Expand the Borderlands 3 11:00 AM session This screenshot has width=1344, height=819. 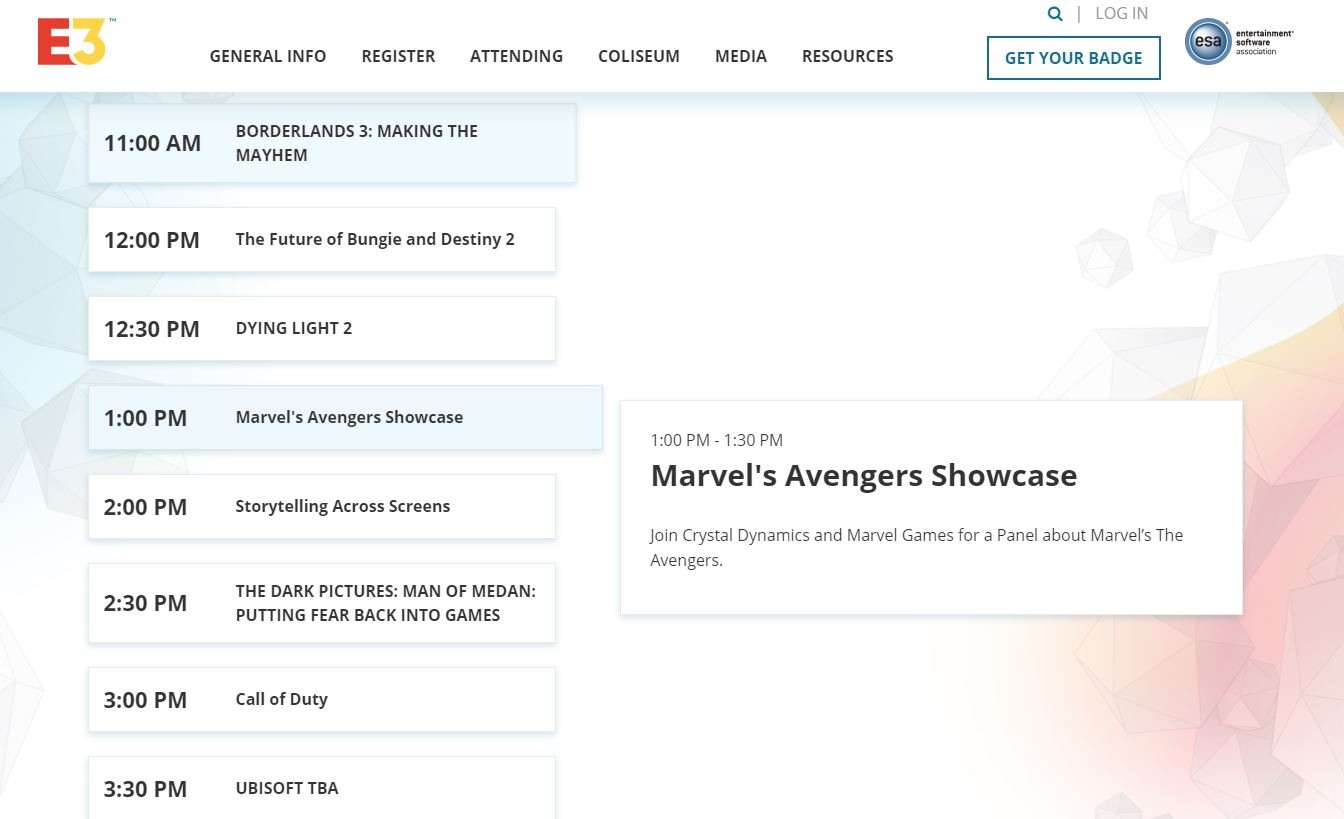pos(331,143)
